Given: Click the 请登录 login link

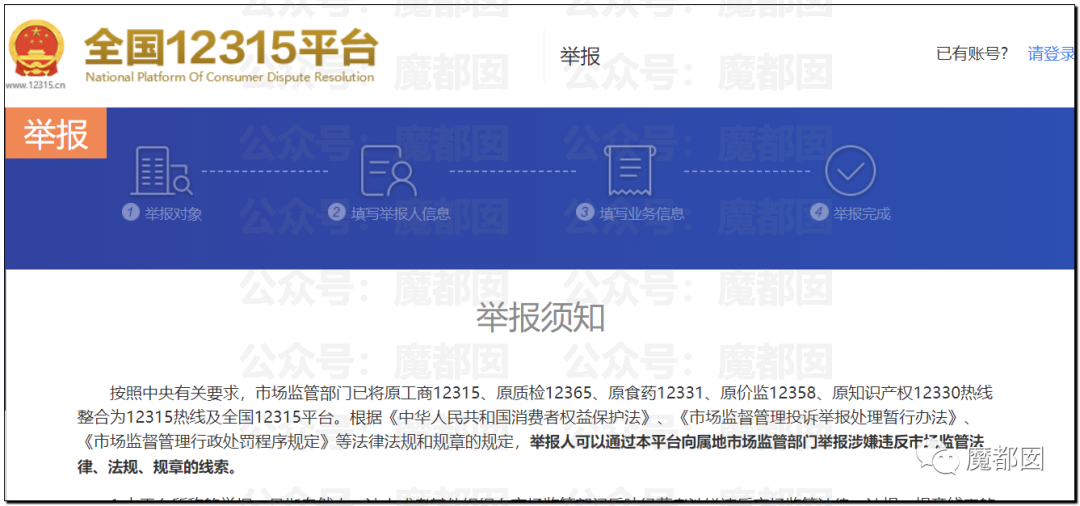Looking at the screenshot, I should (x=1051, y=54).
